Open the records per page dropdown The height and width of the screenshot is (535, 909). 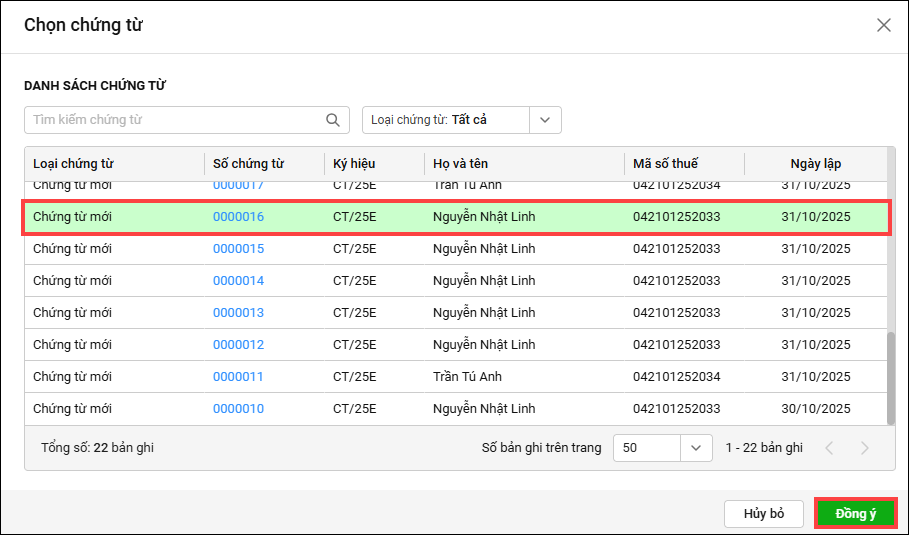696,448
